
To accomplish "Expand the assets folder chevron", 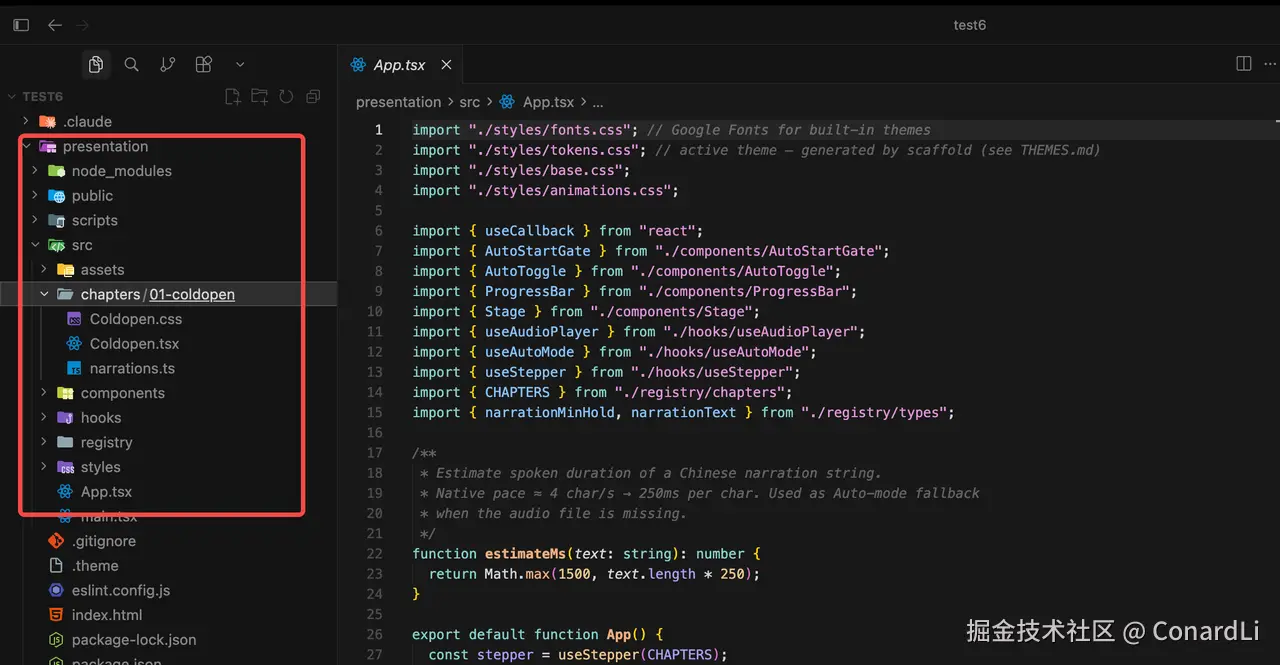I will 44,270.
